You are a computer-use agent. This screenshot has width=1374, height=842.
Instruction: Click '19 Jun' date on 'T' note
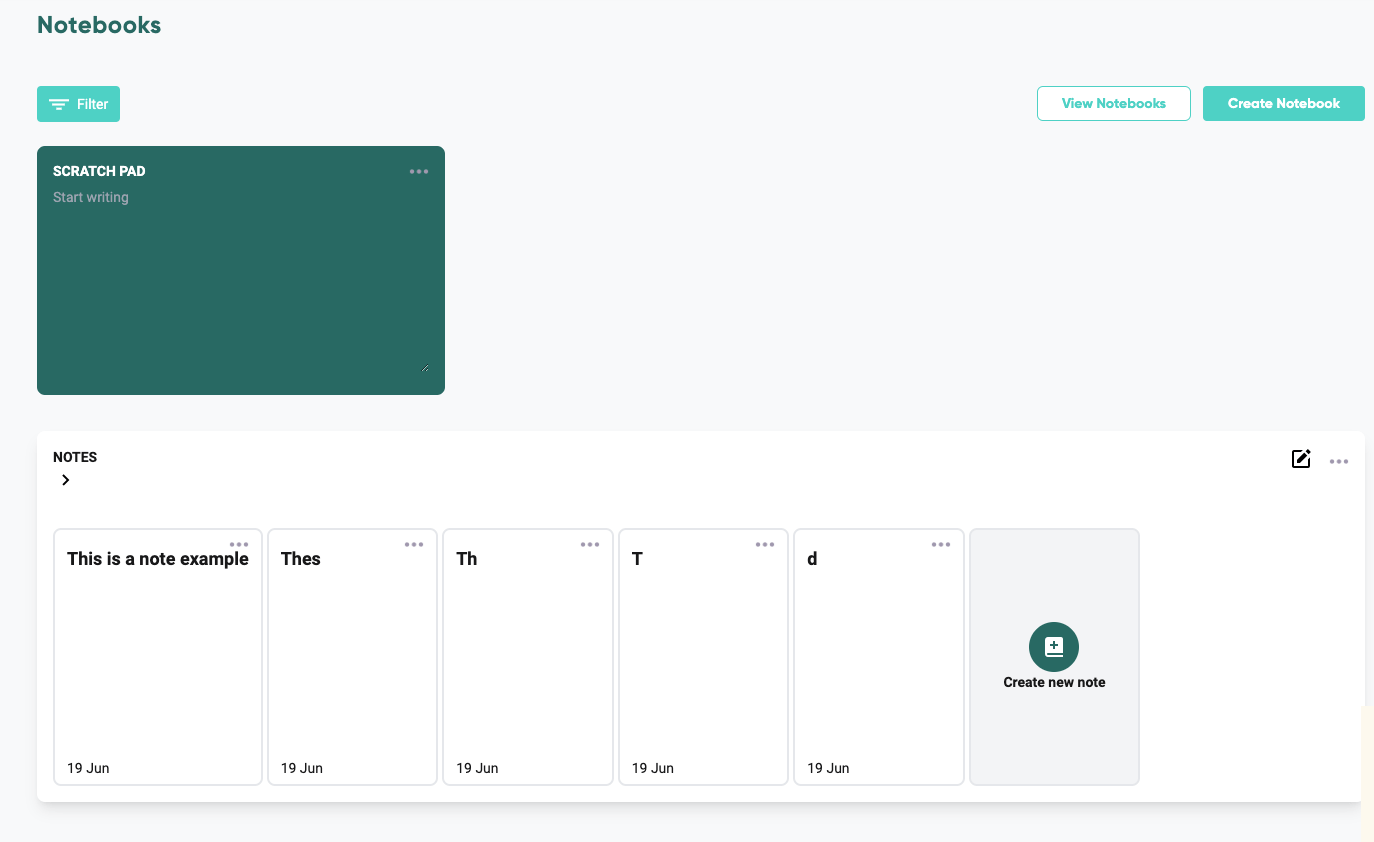click(x=653, y=768)
